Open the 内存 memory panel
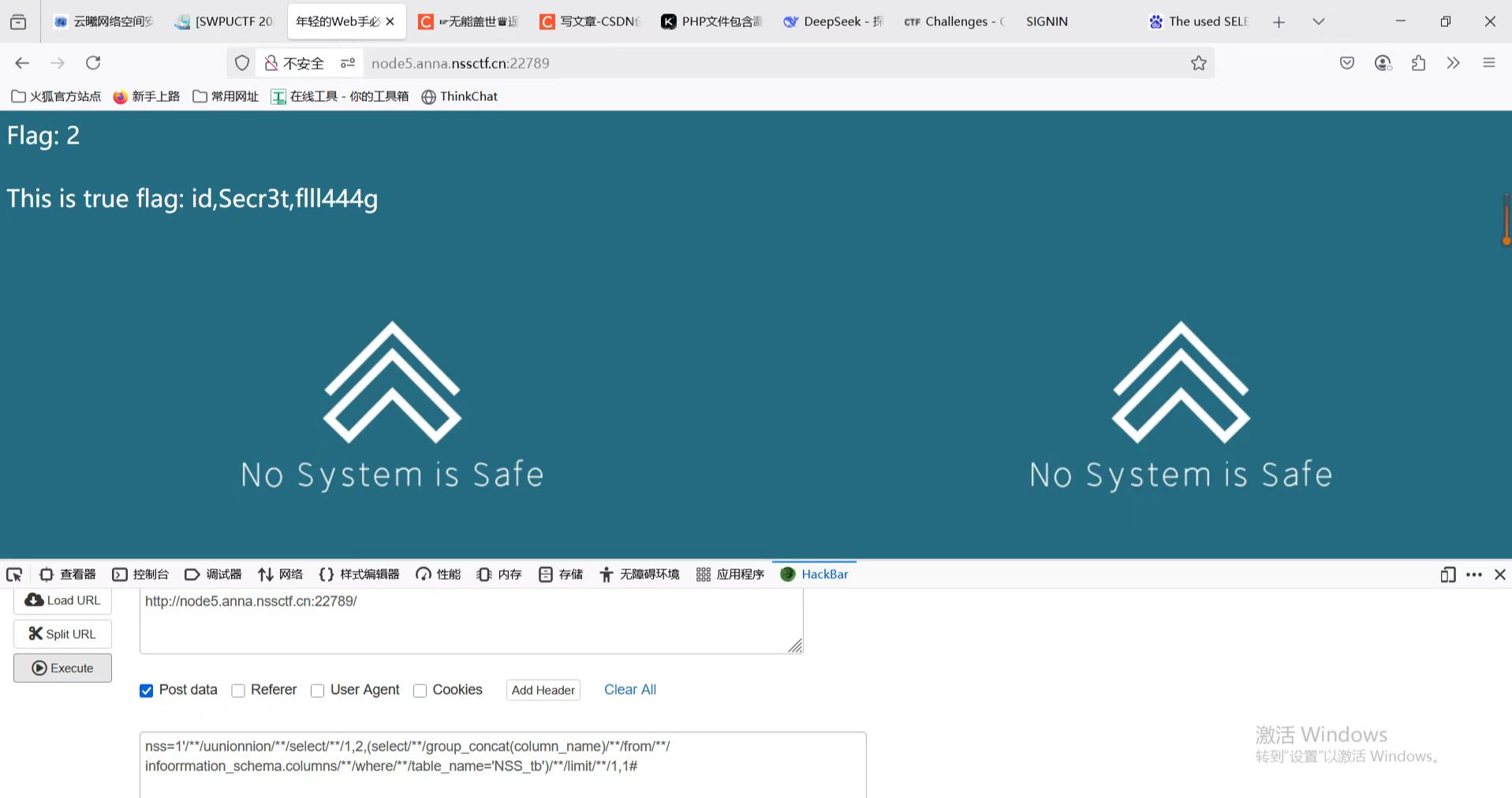This screenshot has width=1512, height=798. tap(499, 574)
